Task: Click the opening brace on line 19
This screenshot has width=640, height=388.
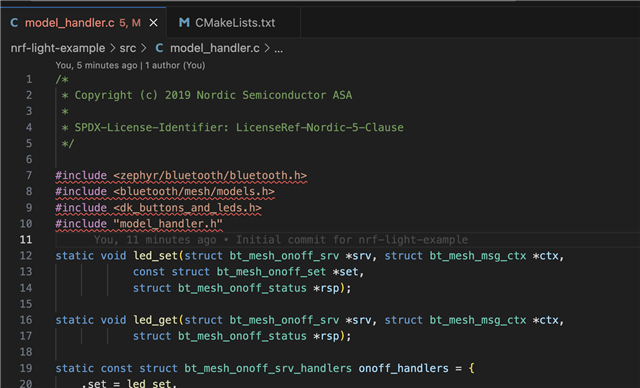Action: [472, 368]
